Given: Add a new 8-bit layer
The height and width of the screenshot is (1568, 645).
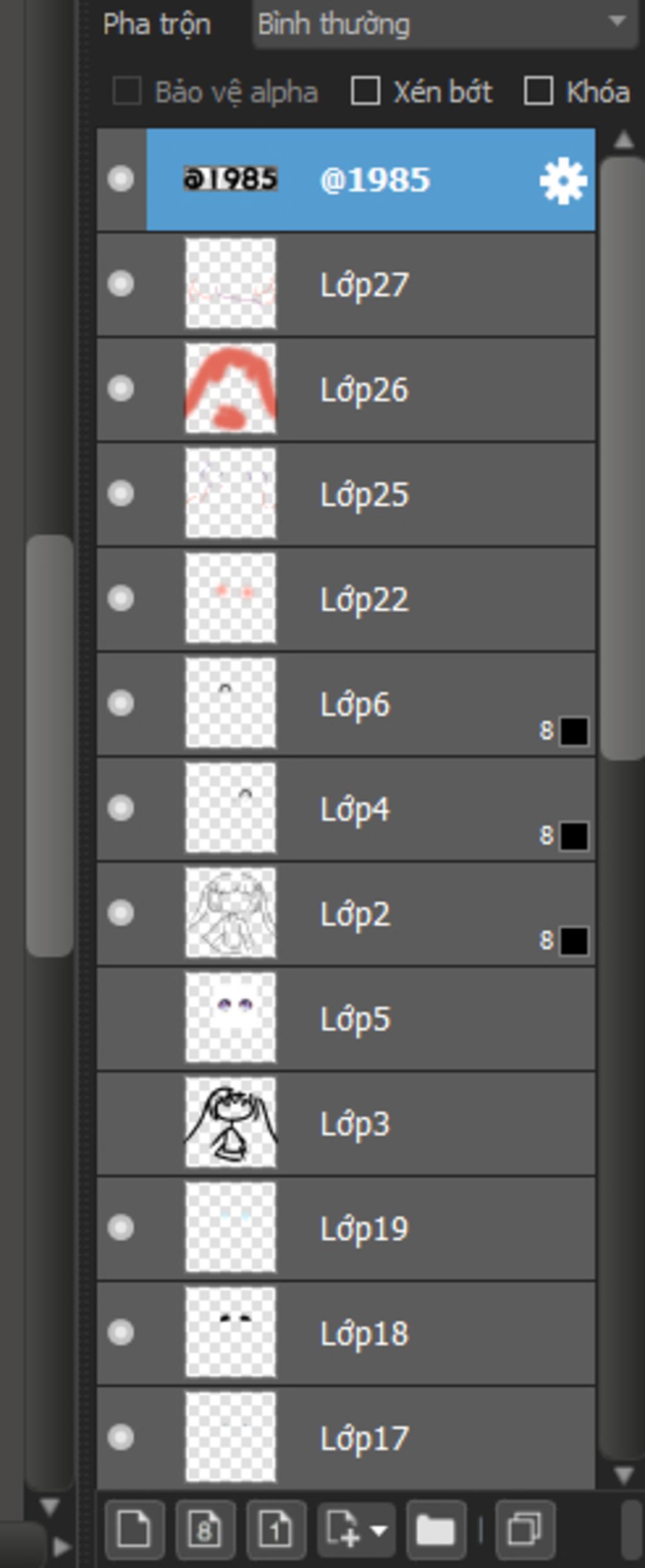Looking at the screenshot, I should (x=205, y=1529).
